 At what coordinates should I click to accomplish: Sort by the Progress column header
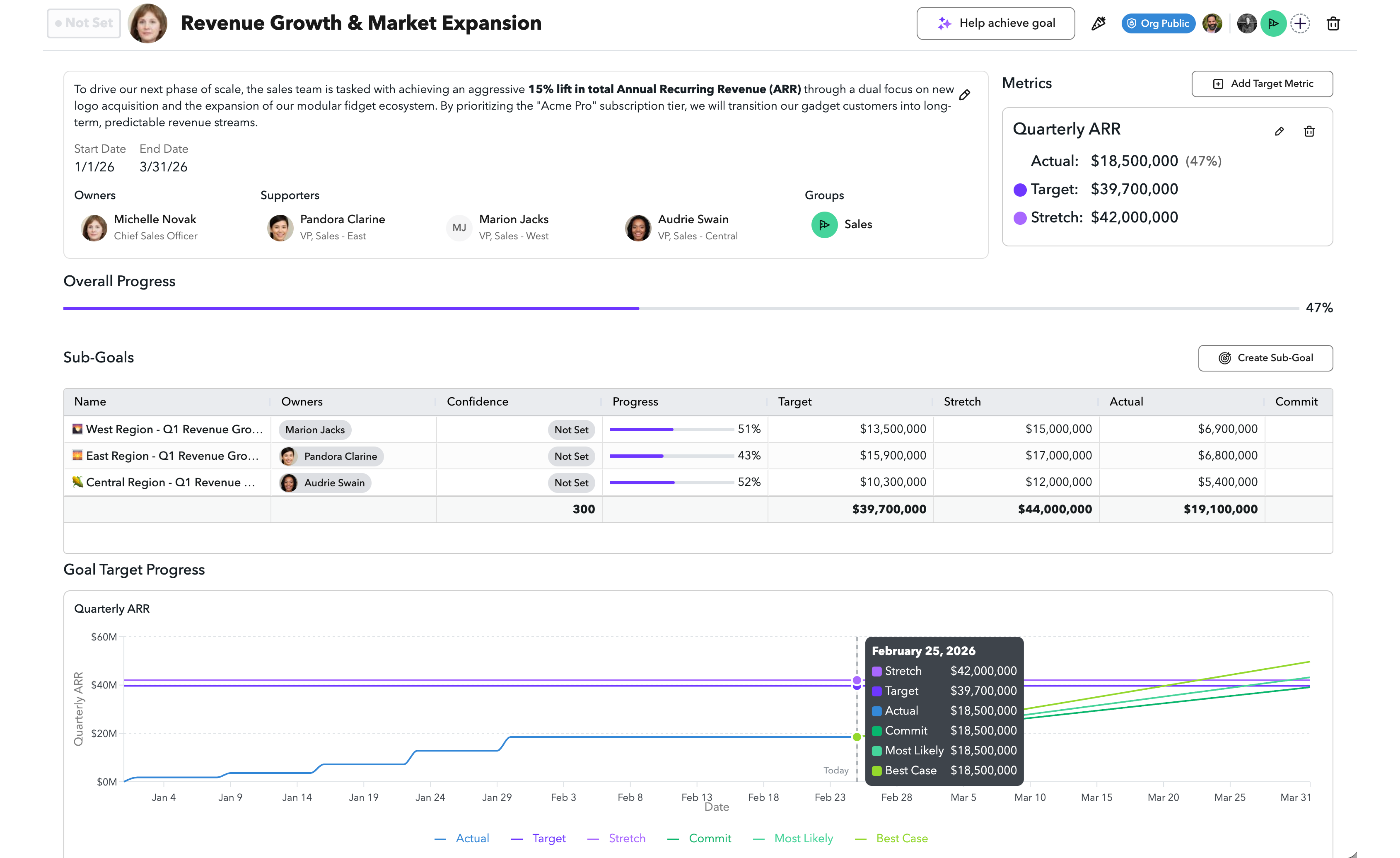point(635,401)
